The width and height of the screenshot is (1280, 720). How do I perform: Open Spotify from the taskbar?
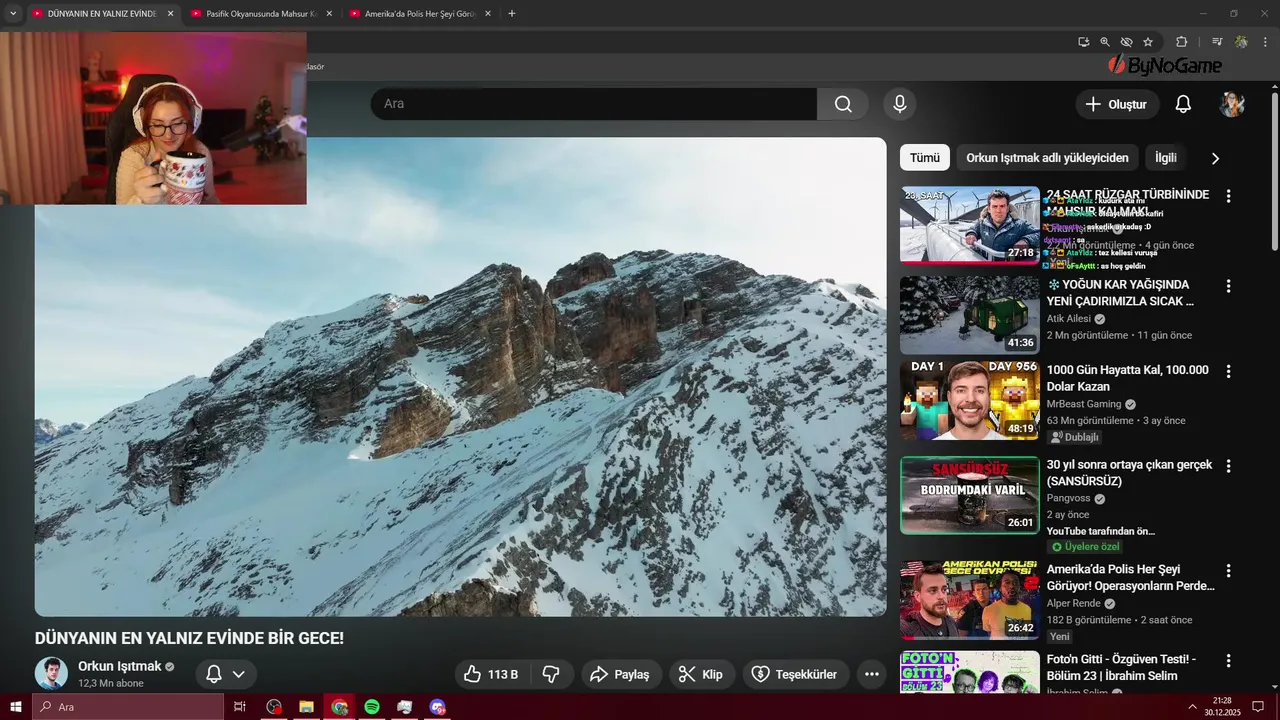tap(372, 707)
